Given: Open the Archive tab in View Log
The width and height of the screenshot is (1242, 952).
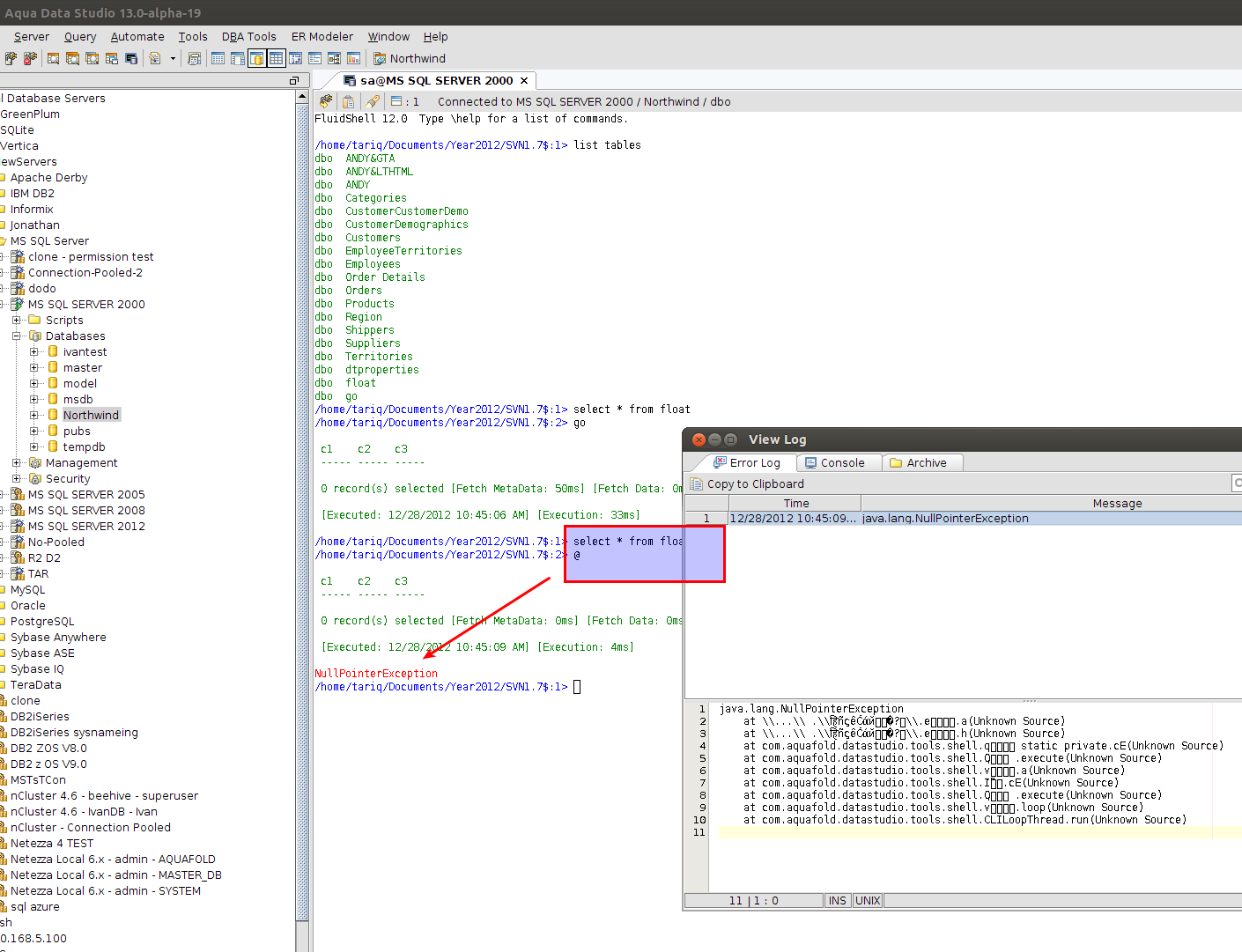Looking at the screenshot, I should [919, 462].
